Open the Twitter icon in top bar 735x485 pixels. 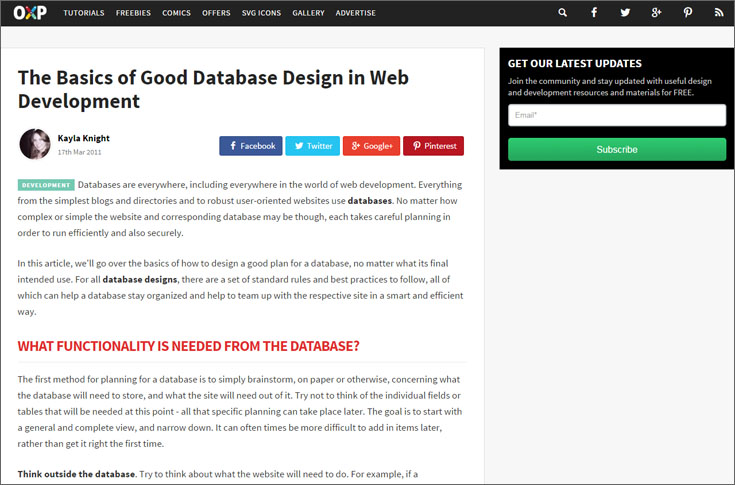point(625,13)
